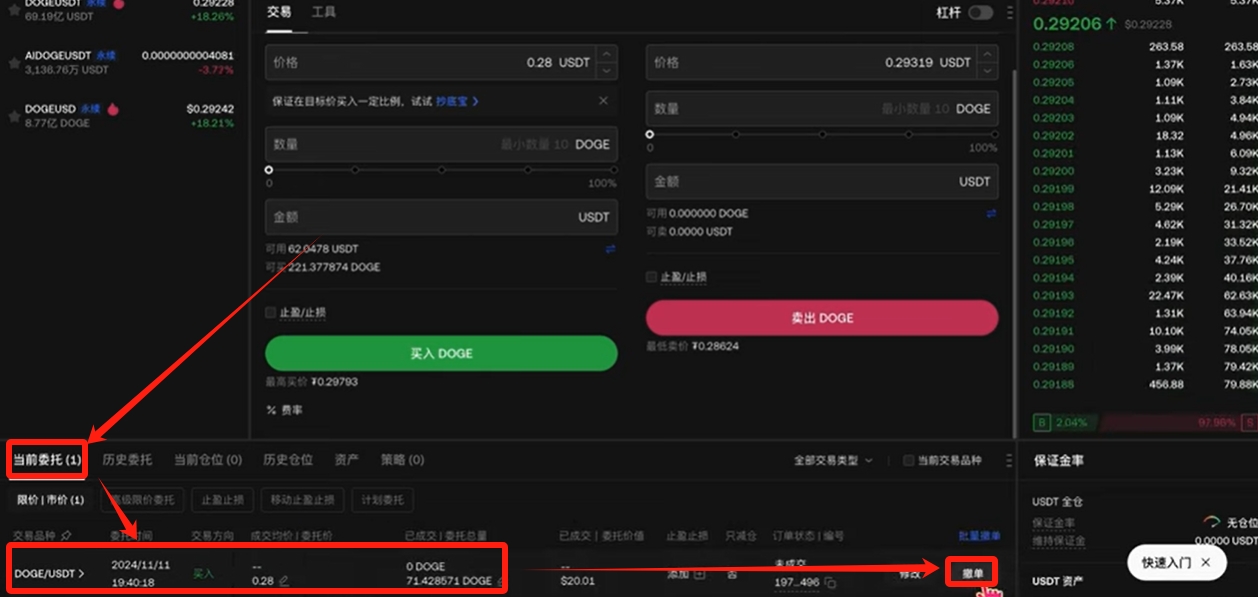The height and width of the screenshot is (597, 1258).
Task: Click the 批量撤单 link
Action: coord(980,535)
